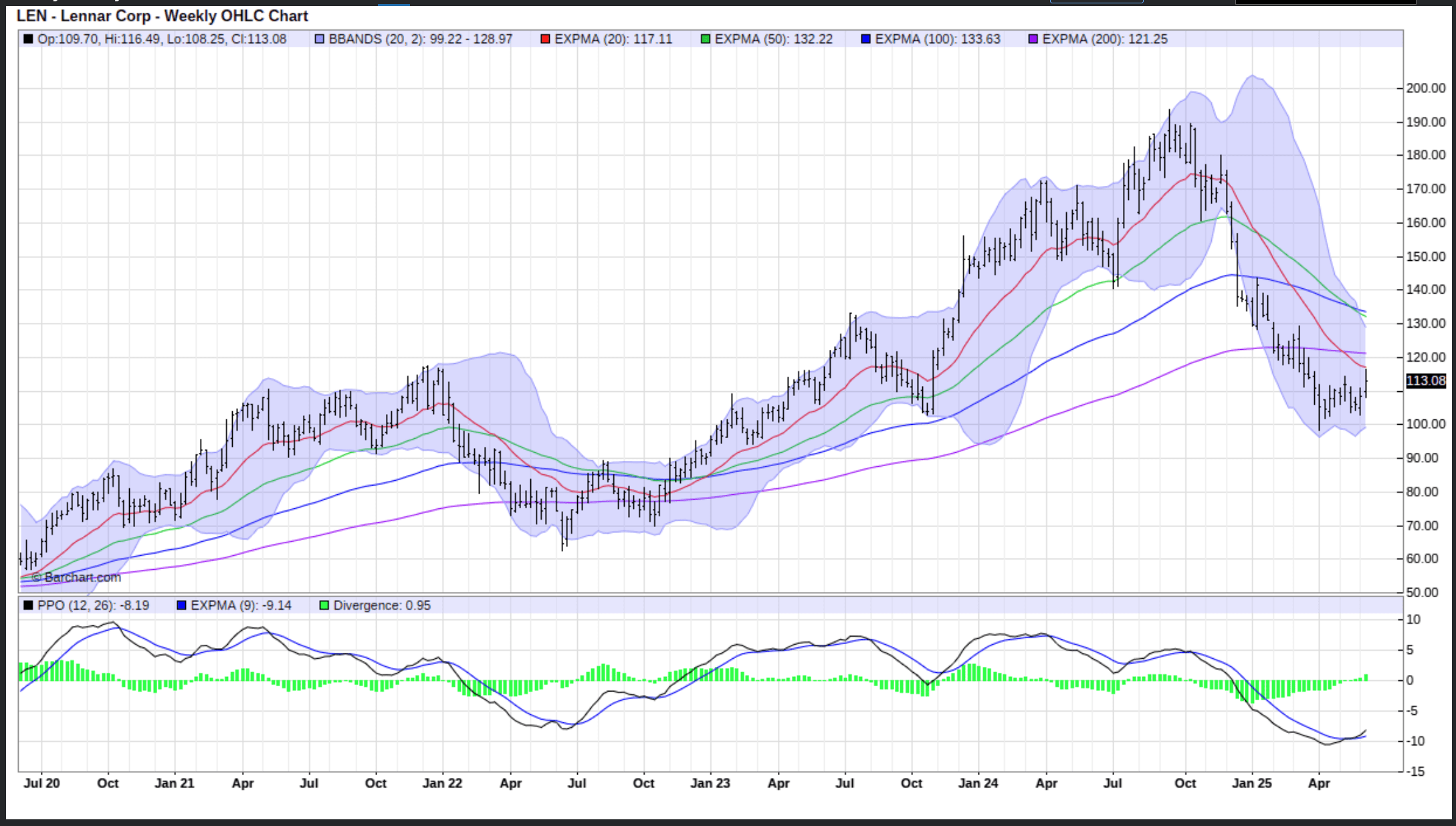Click the blue EXPMA (100) legend swatch
Image resolution: width=1456 pixels, height=826 pixels.
(865, 39)
